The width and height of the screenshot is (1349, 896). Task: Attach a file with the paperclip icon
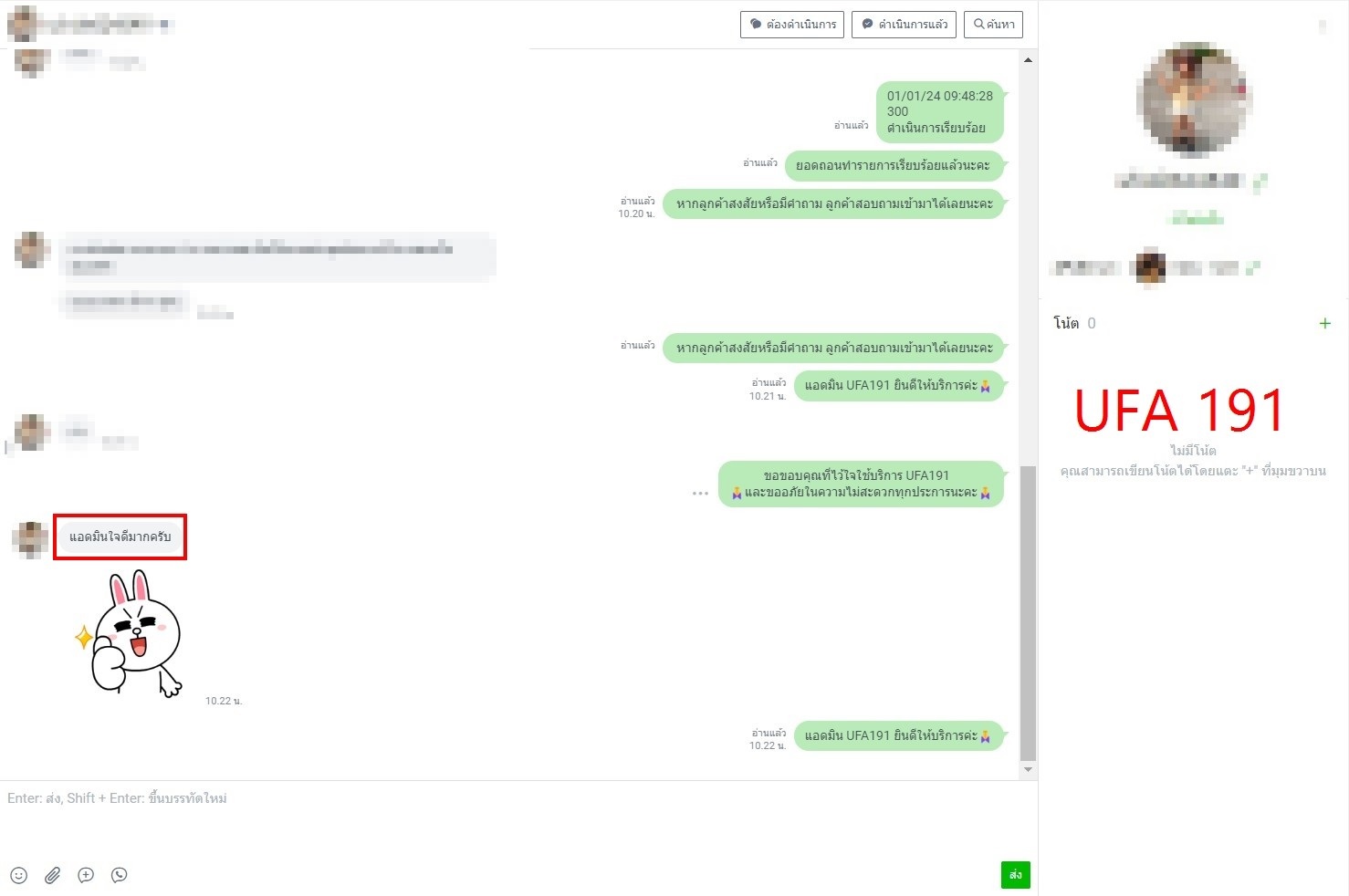coord(52,875)
